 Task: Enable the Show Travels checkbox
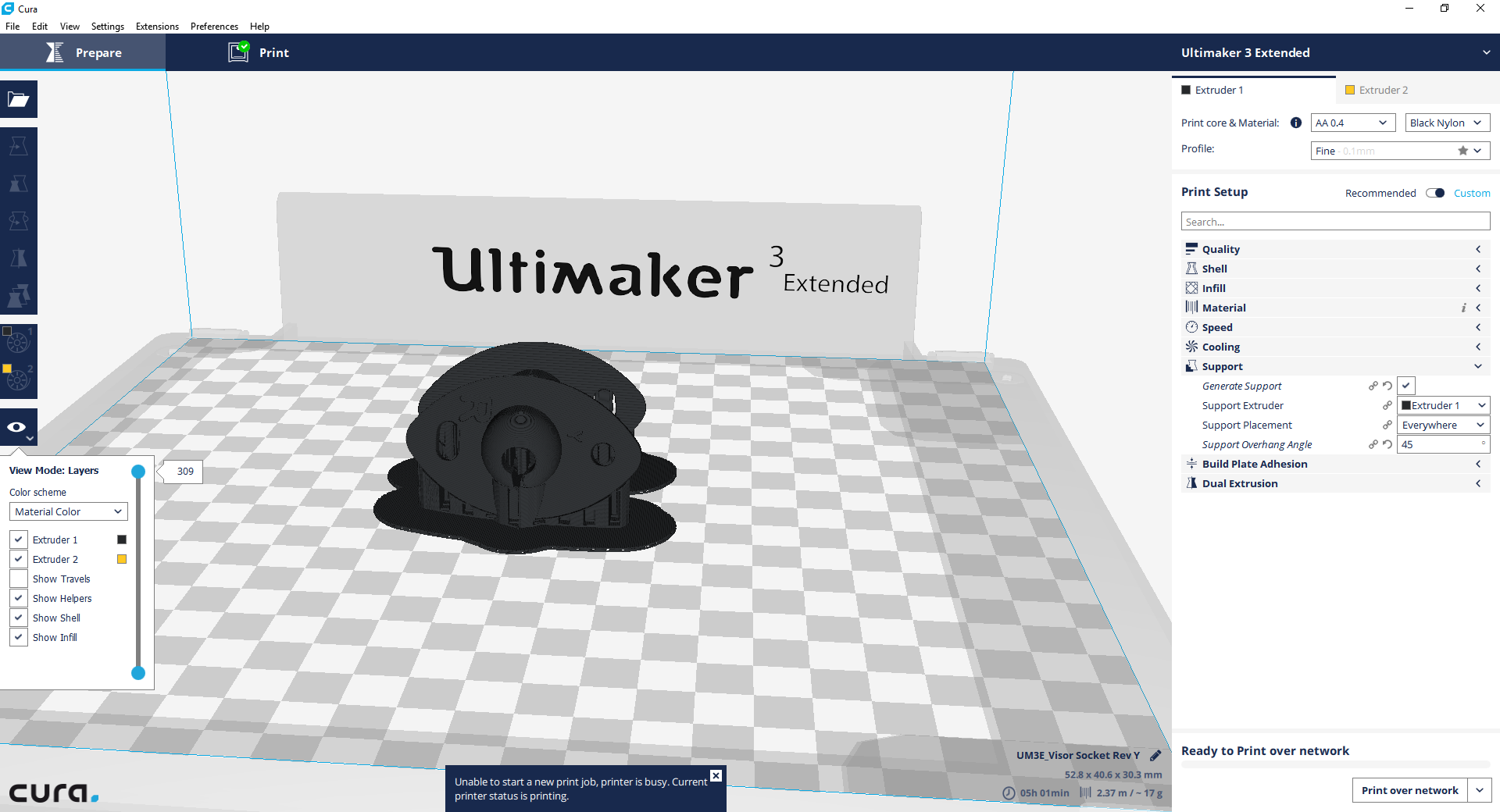pyautogui.click(x=19, y=579)
